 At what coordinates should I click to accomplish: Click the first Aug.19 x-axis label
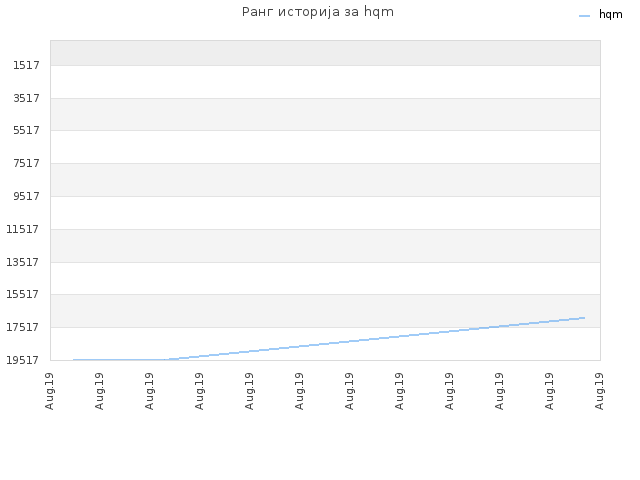49,391
